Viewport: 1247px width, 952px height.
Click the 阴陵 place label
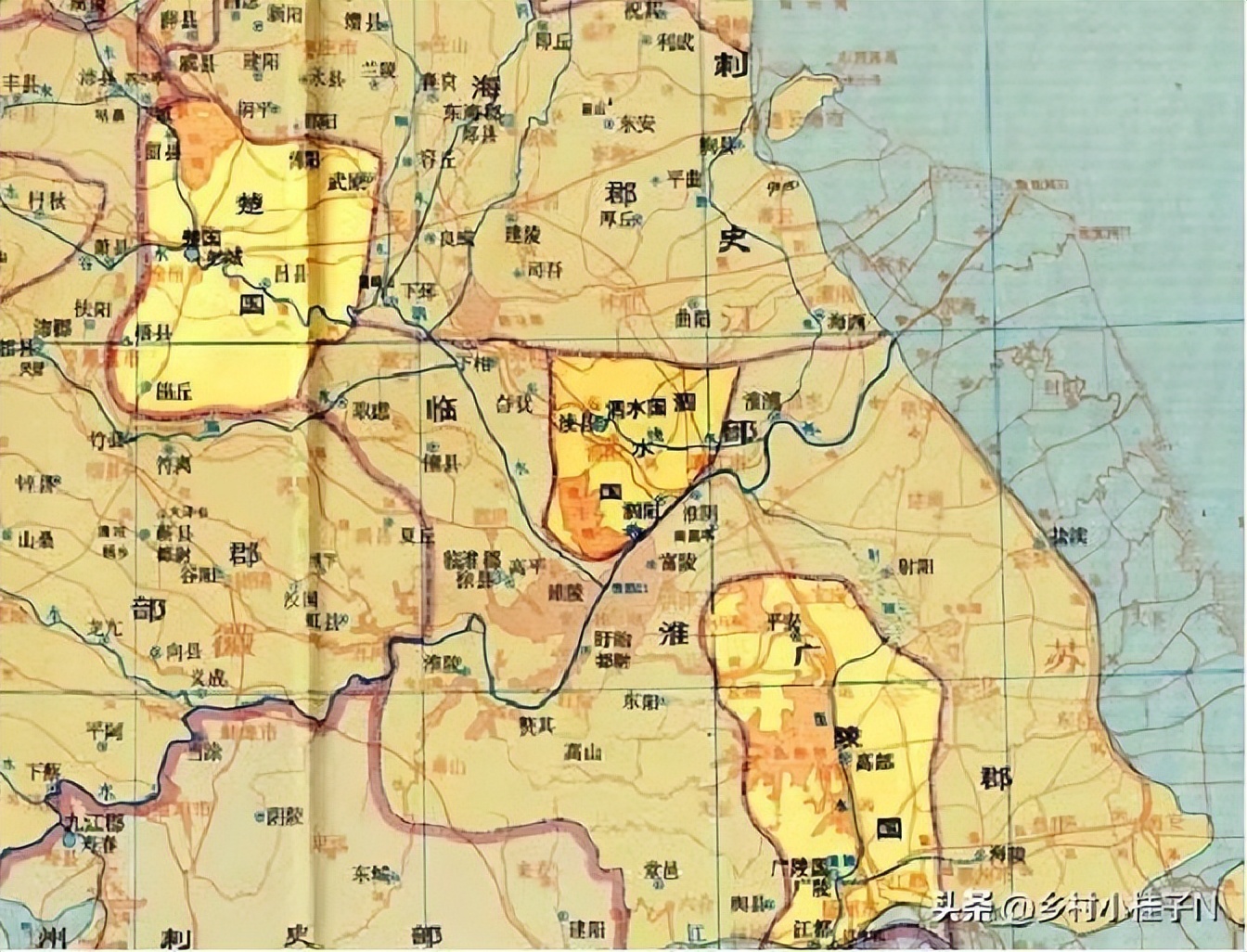pyautogui.click(x=284, y=817)
